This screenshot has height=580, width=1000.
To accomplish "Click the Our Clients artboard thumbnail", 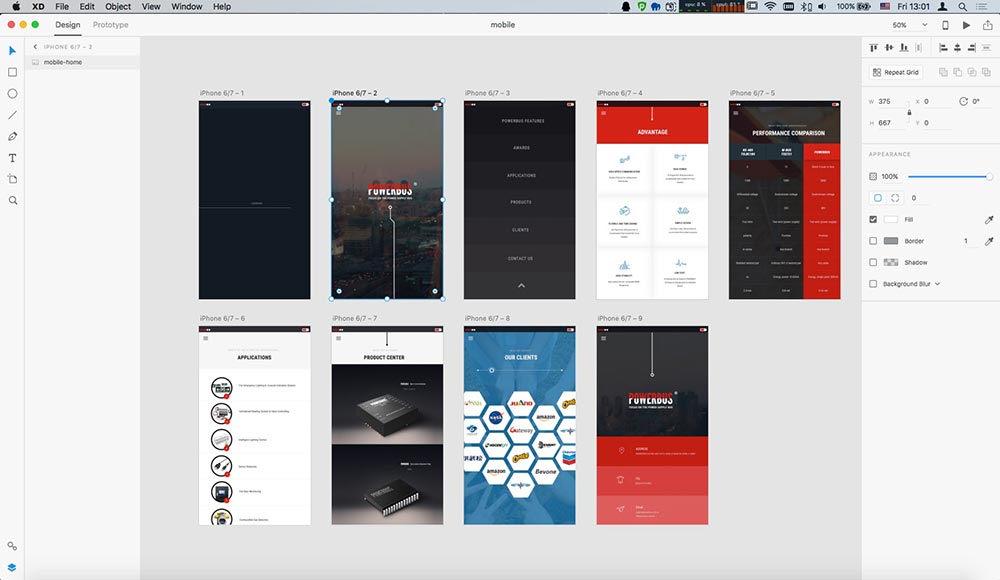I will coord(519,426).
